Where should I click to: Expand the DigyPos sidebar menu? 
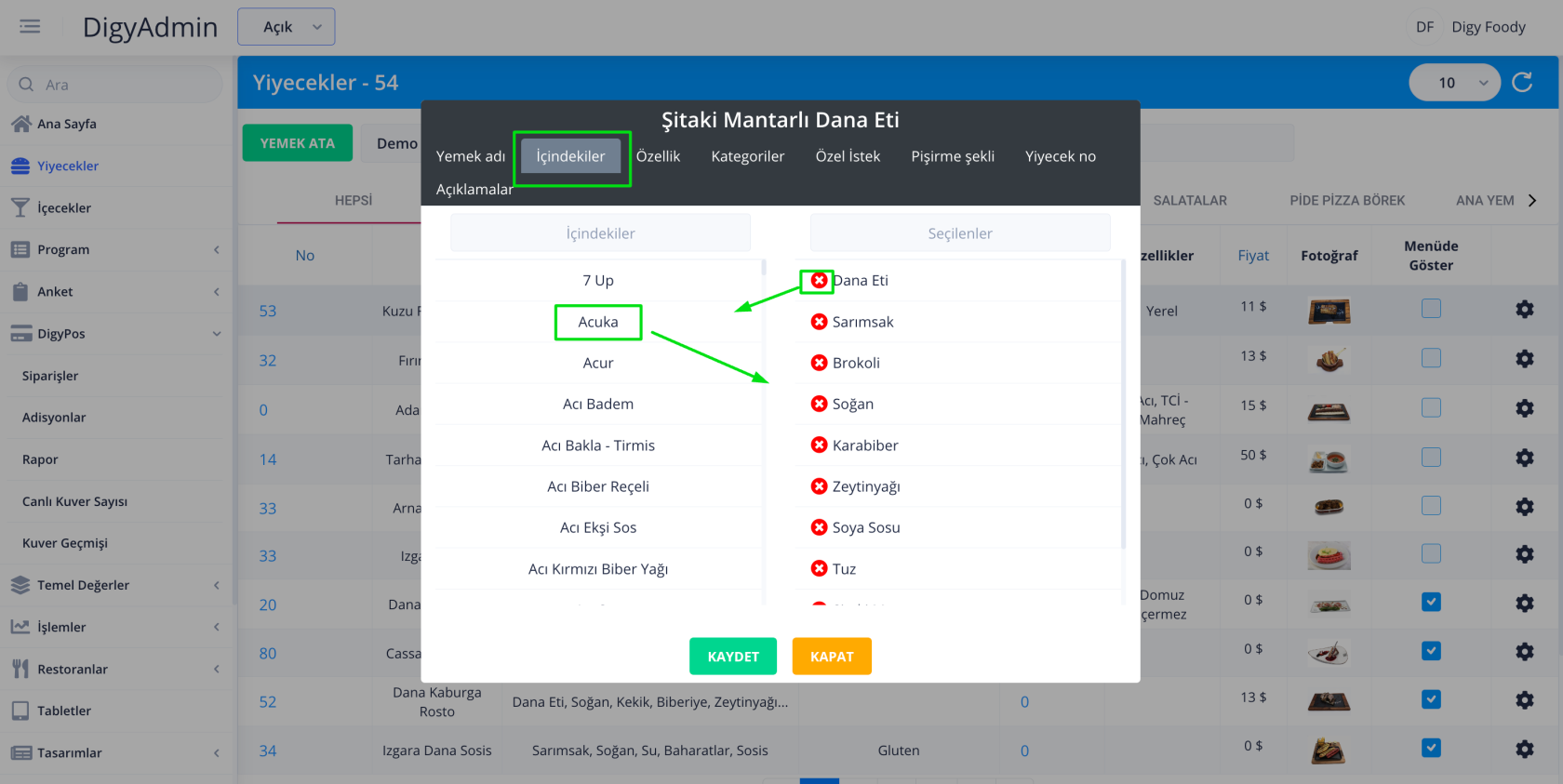point(115,334)
